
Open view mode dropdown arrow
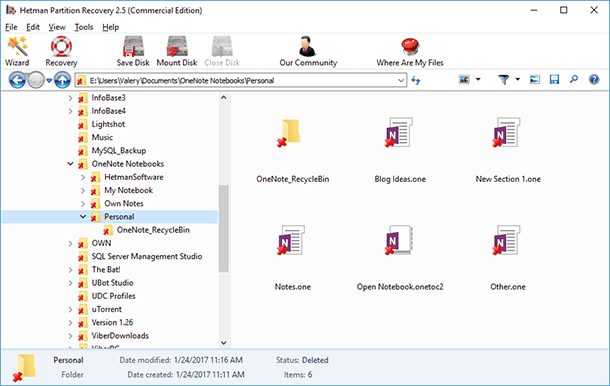(x=478, y=79)
